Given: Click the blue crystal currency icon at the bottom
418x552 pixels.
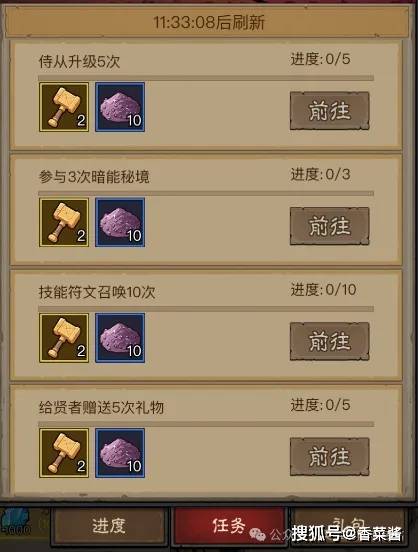Looking at the screenshot, I should pyautogui.click(x=16, y=521).
